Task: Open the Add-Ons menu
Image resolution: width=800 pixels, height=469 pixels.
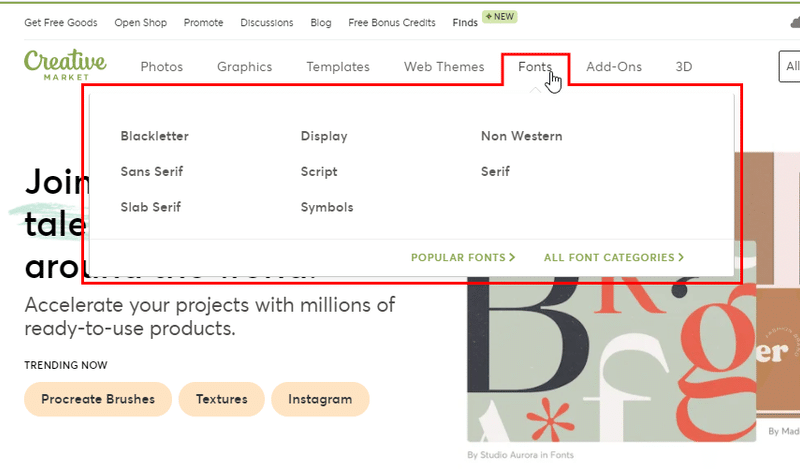Action: 614,66
